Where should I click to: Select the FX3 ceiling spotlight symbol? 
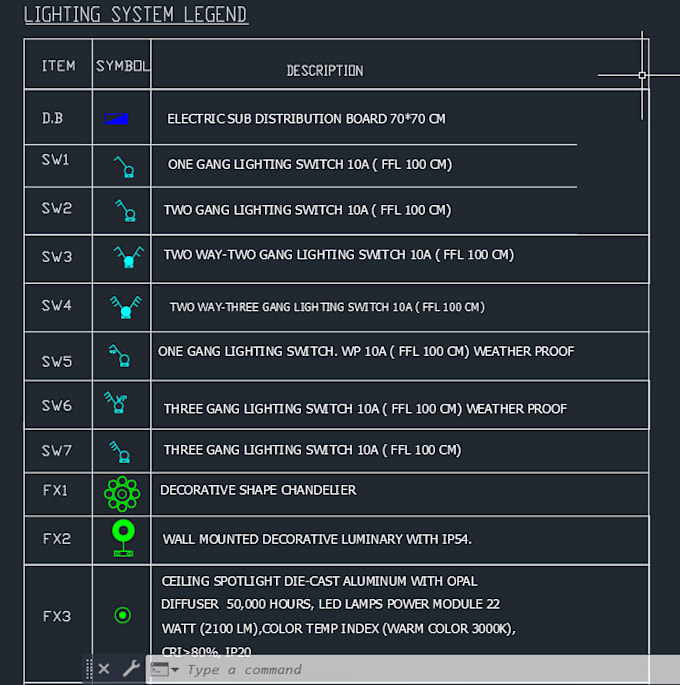click(123, 615)
